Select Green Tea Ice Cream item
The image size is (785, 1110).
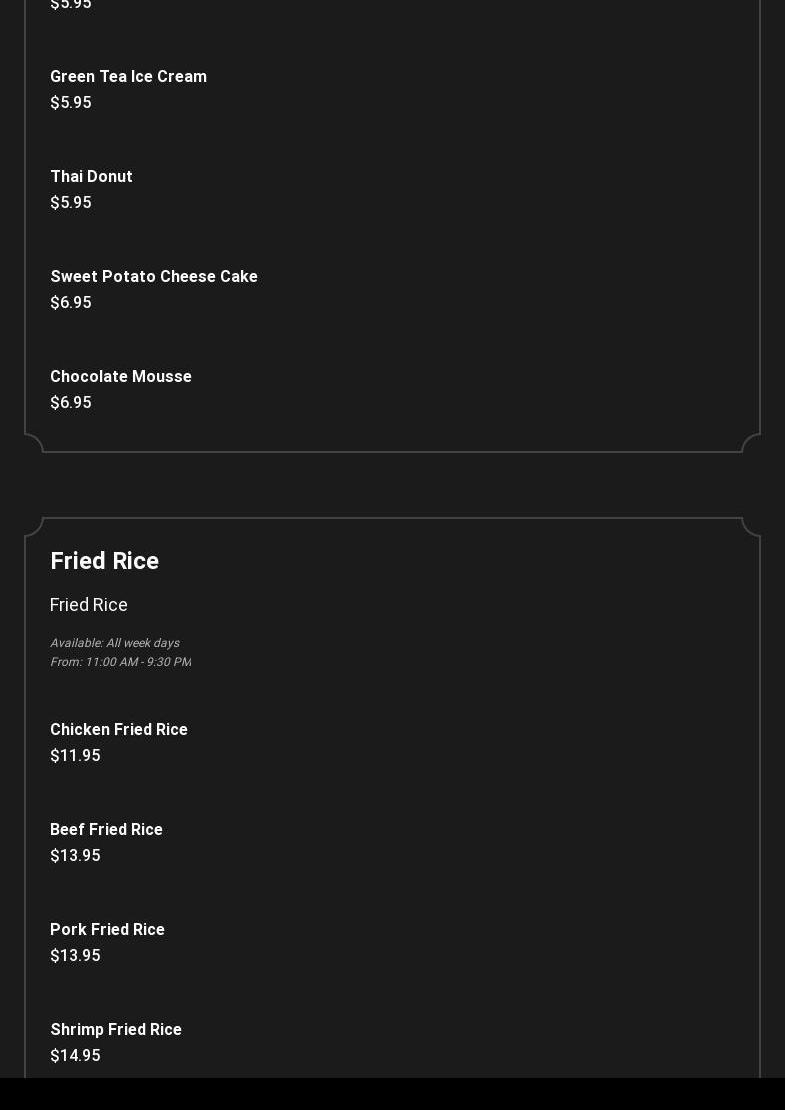pos(128,76)
